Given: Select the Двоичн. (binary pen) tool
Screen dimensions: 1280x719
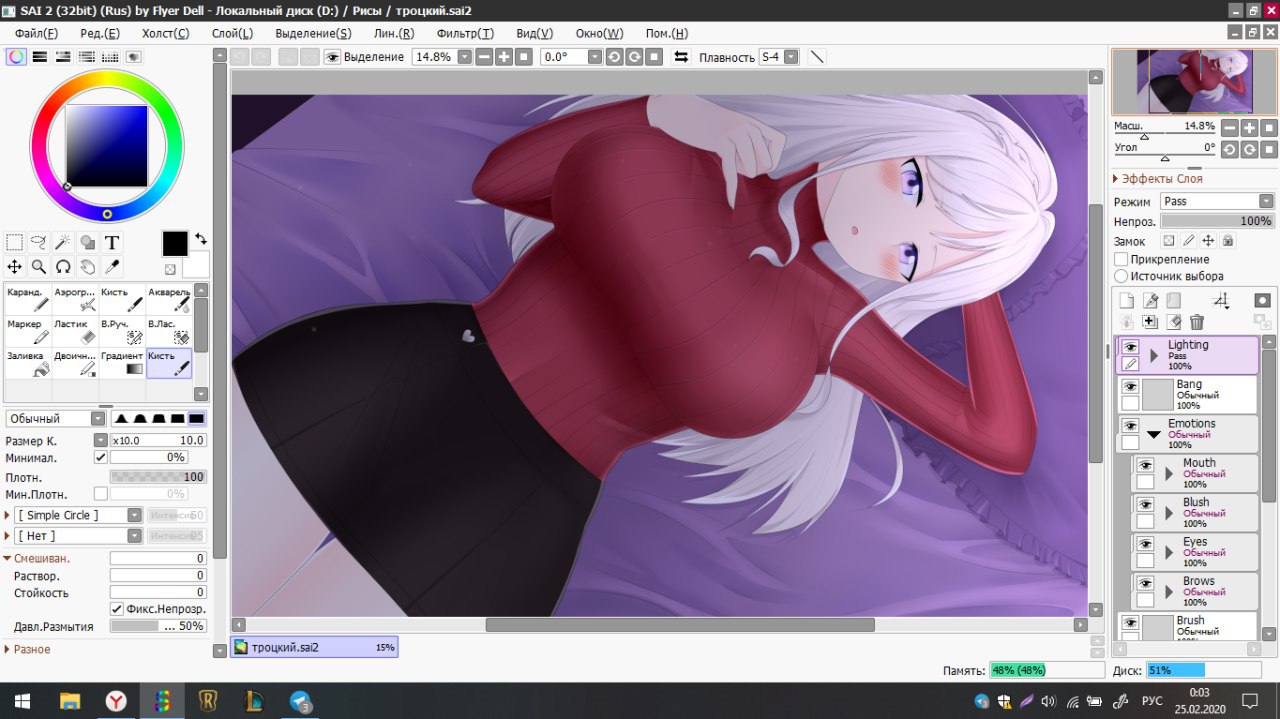Looking at the screenshot, I should (75, 363).
